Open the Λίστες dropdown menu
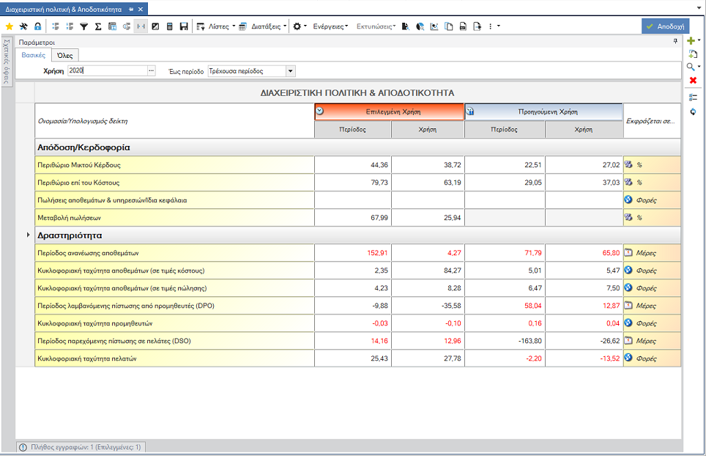 pyautogui.click(x=216, y=27)
